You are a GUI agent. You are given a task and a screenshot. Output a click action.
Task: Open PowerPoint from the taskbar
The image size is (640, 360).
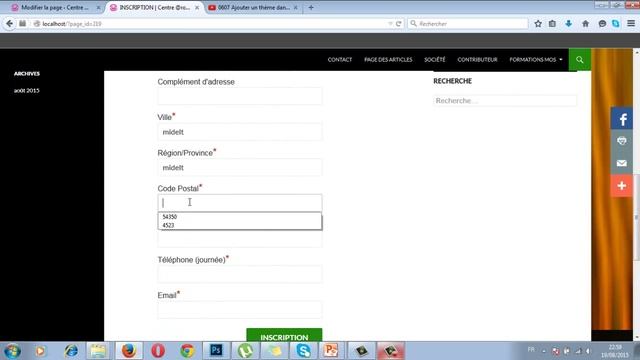[331, 351]
